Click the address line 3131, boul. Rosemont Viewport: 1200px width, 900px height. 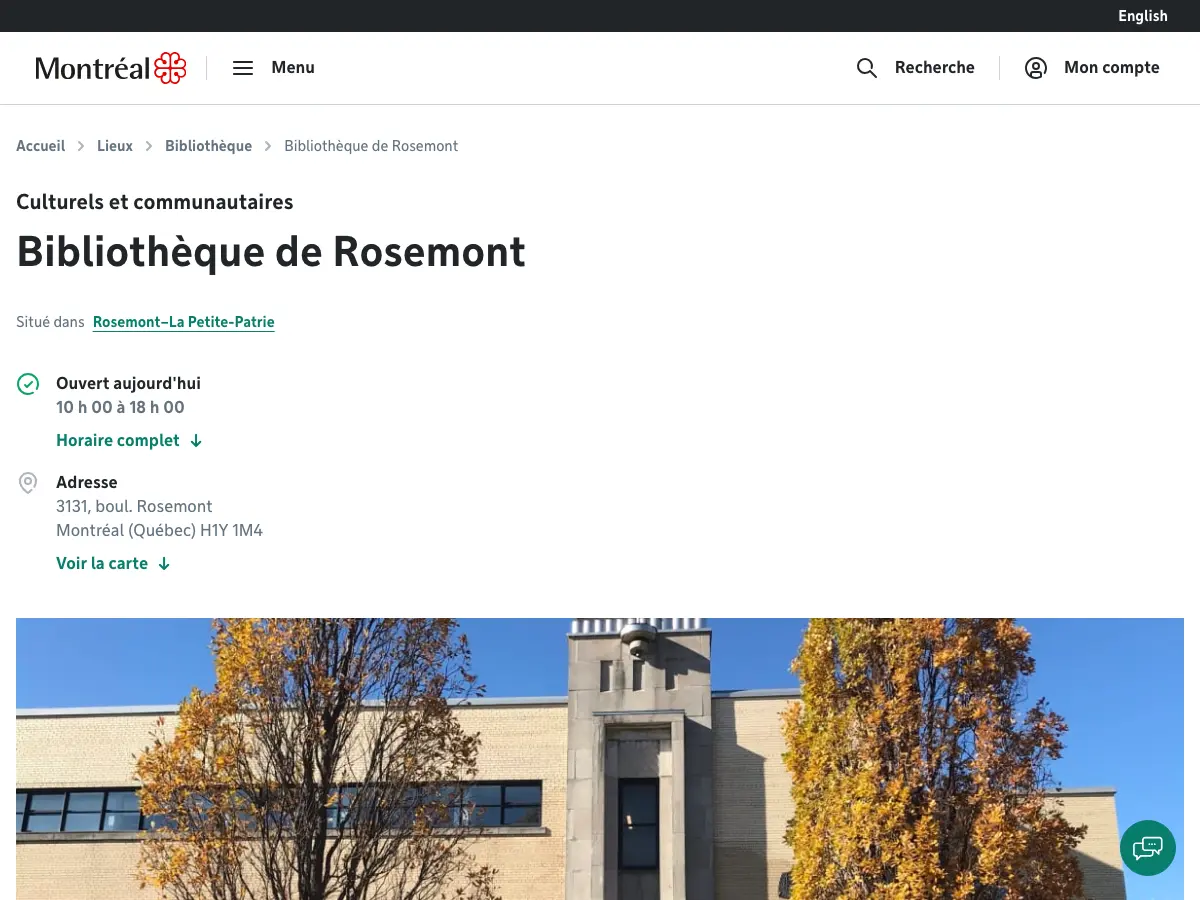134,506
